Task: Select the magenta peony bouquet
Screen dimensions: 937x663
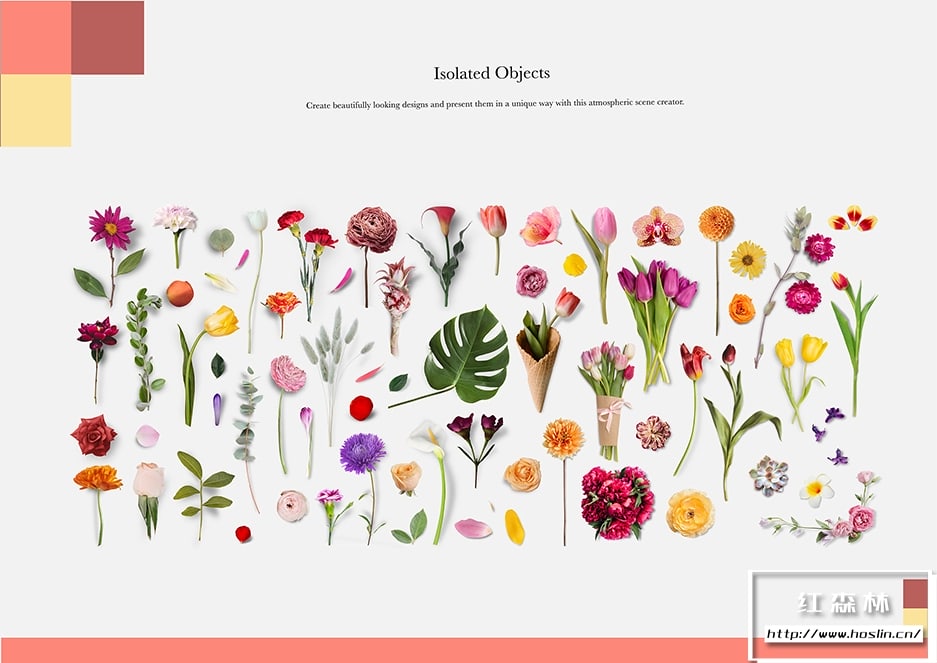Action: [617, 502]
